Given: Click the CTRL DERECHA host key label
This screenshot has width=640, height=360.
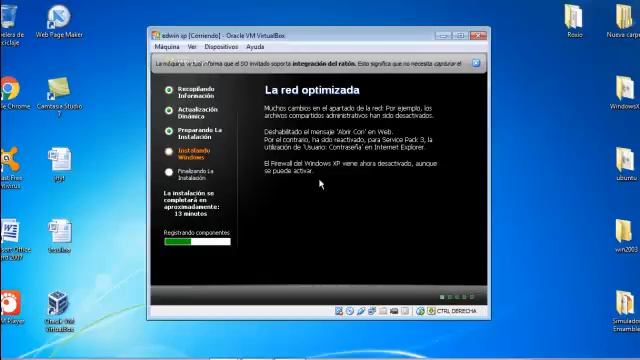Looking at the screenshot, I should [x=456, y=311].
